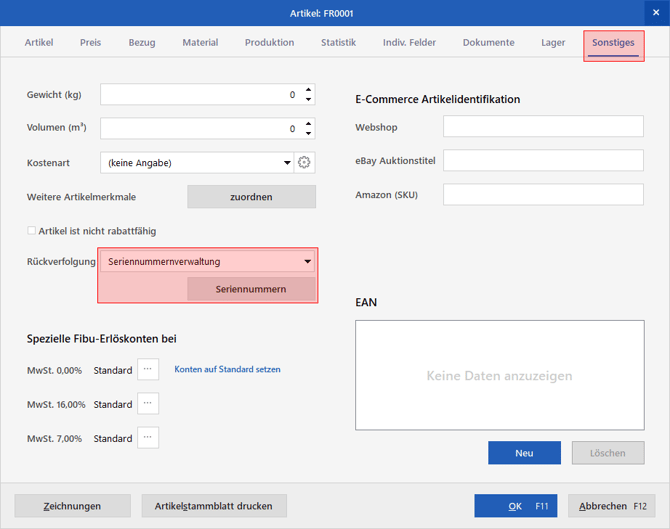Open the Produktion tab
This screenshot has height=529, width=670.
269,43
